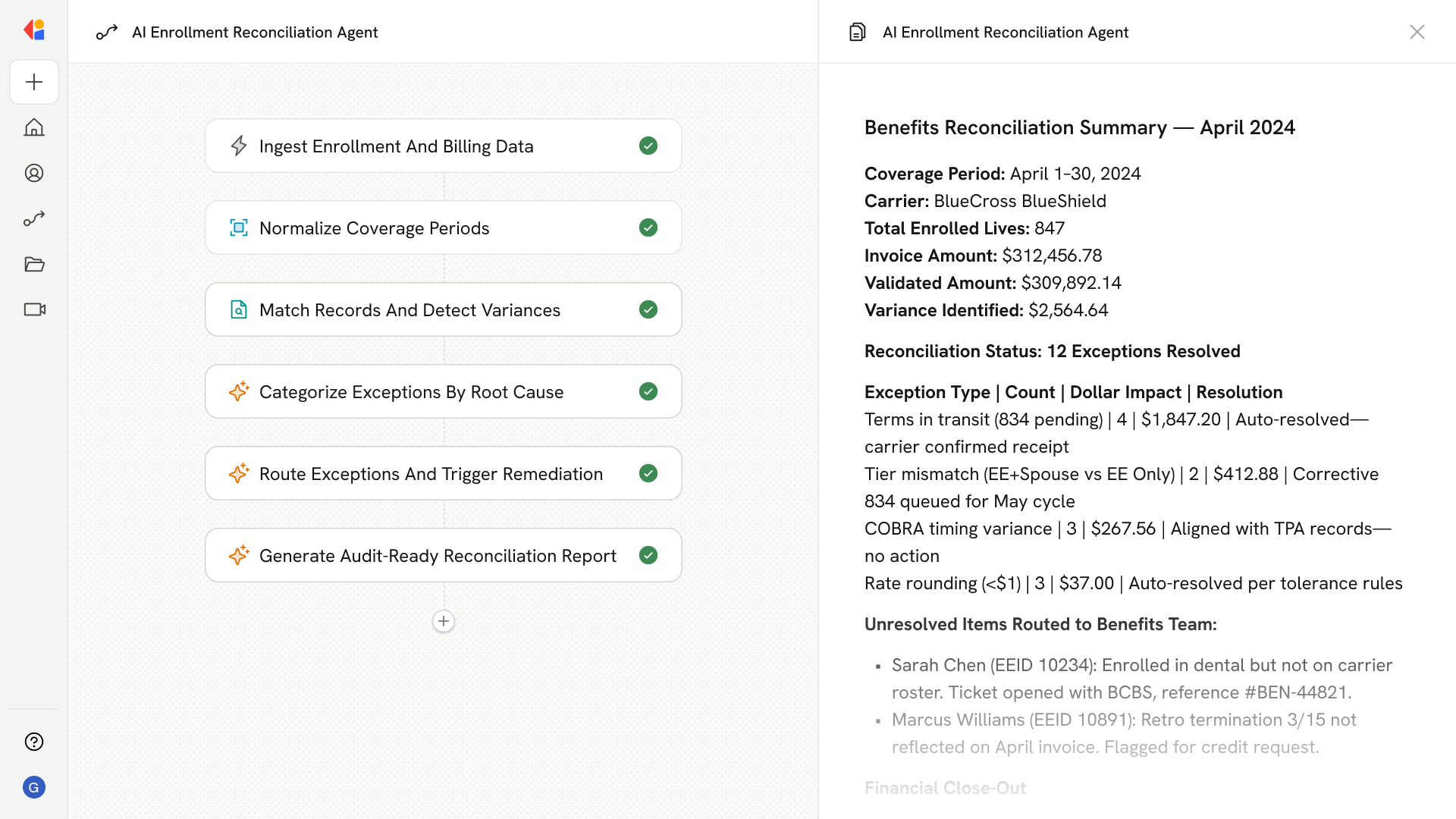Open the help question mark icon
The width and height of the screenshot is (1456, 819).
coord(34,742)
